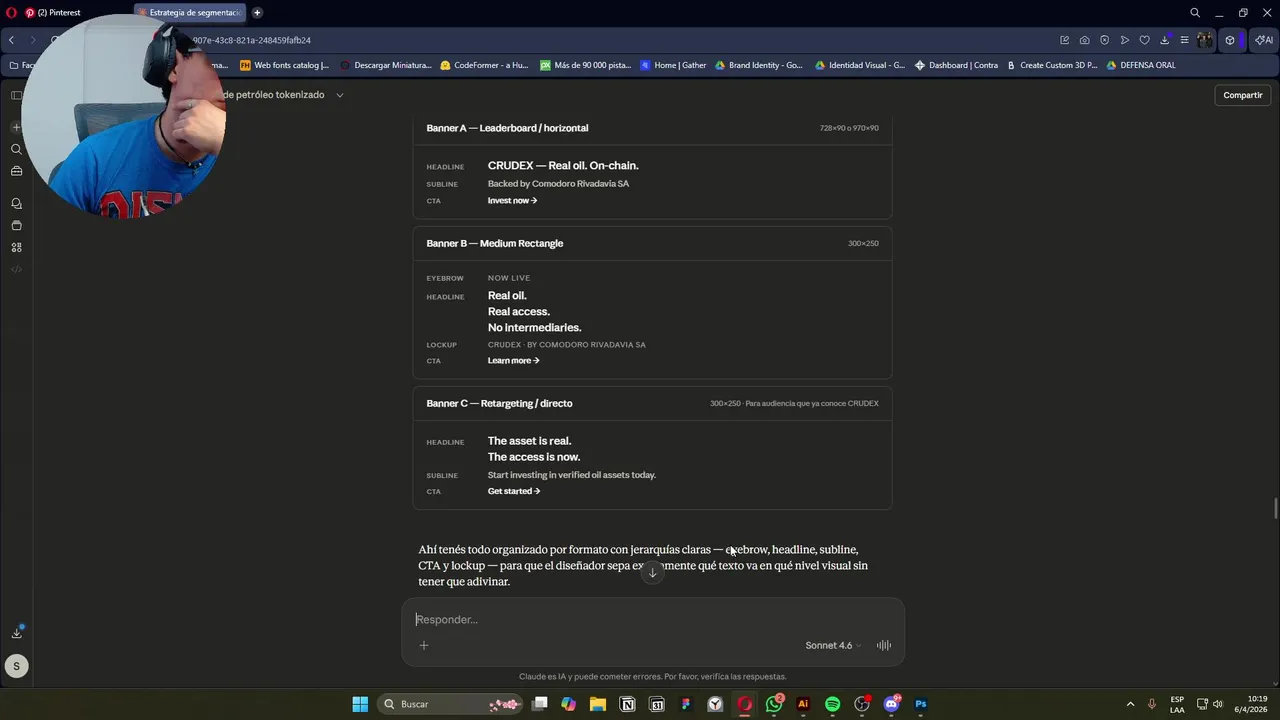
Task: Click the 'Banner C — Retargeting / directo' heading
Action: pos(499,403)
